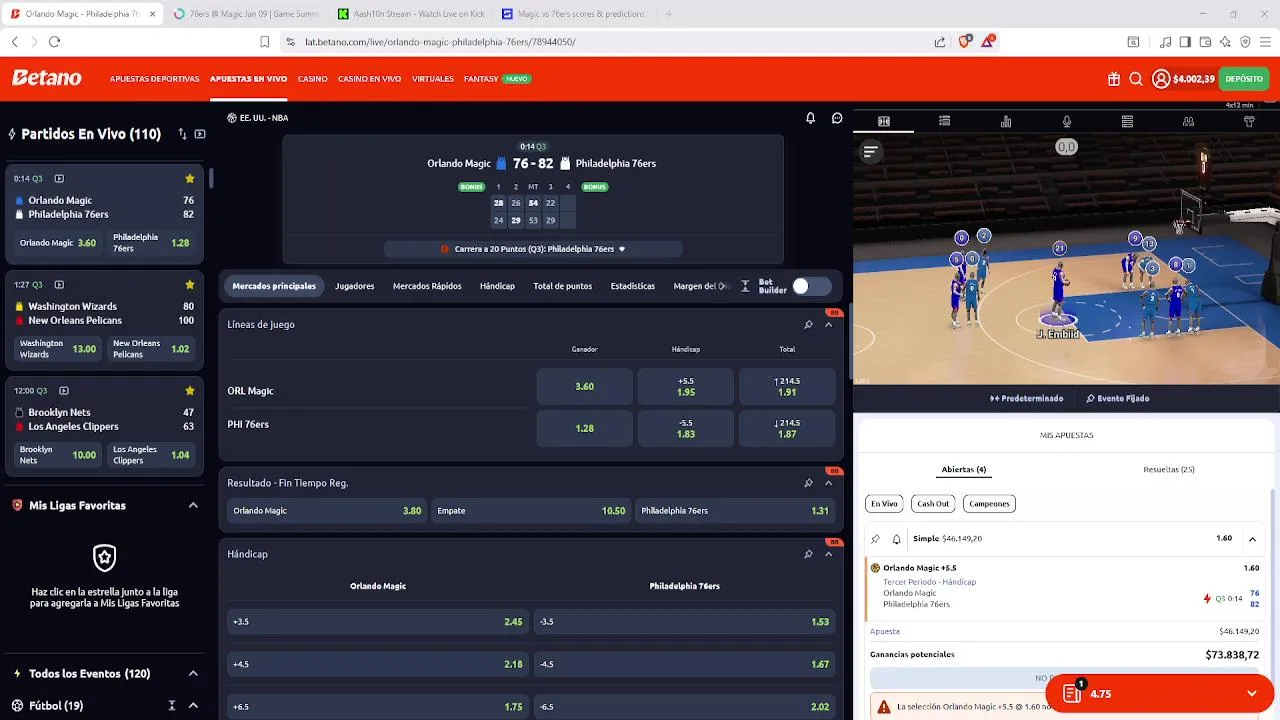Filter bets by Campeones
This screenshot has height=720, width=1280.
point(989,504)
